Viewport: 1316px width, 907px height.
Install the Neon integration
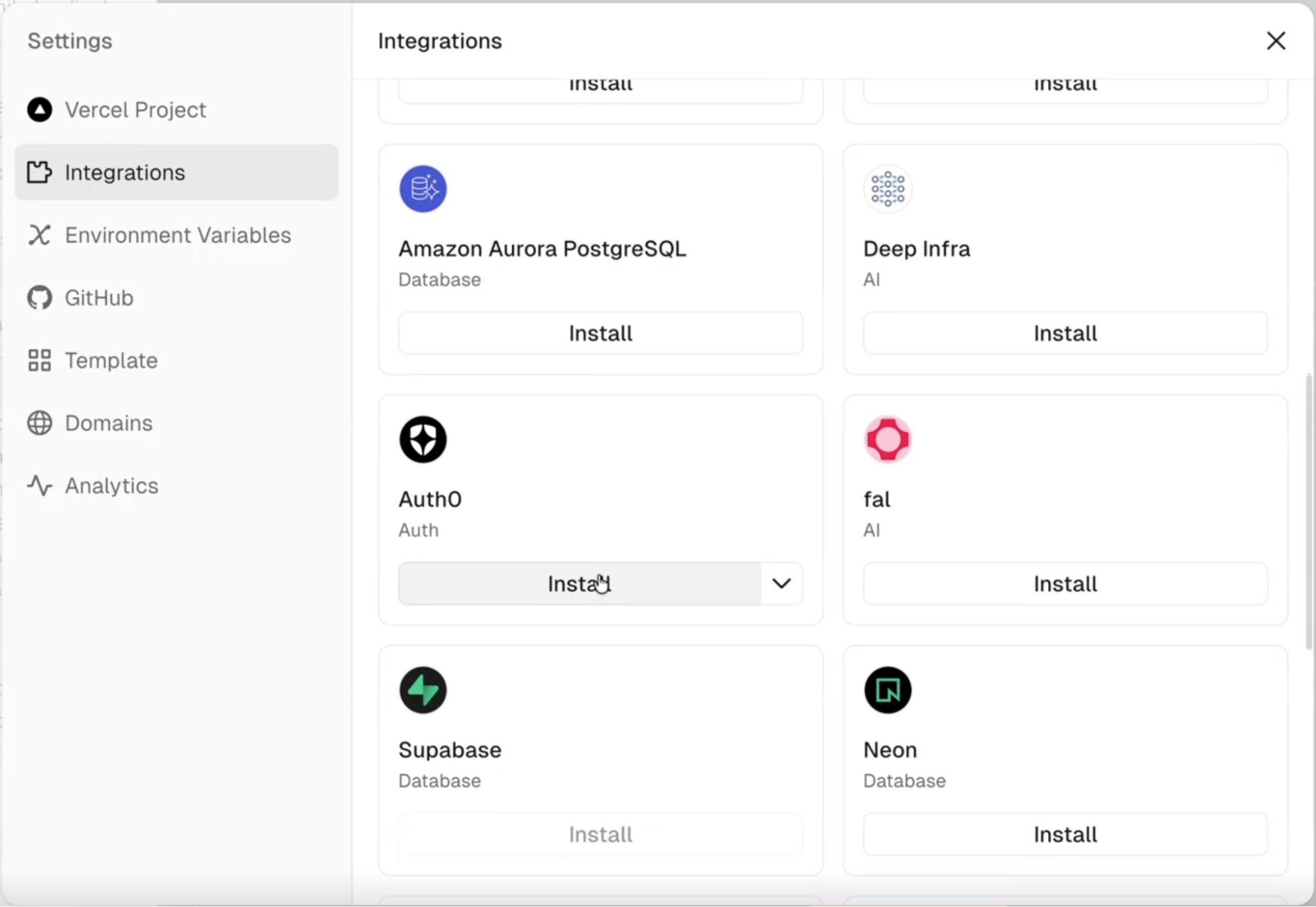tap(1065, 835)
